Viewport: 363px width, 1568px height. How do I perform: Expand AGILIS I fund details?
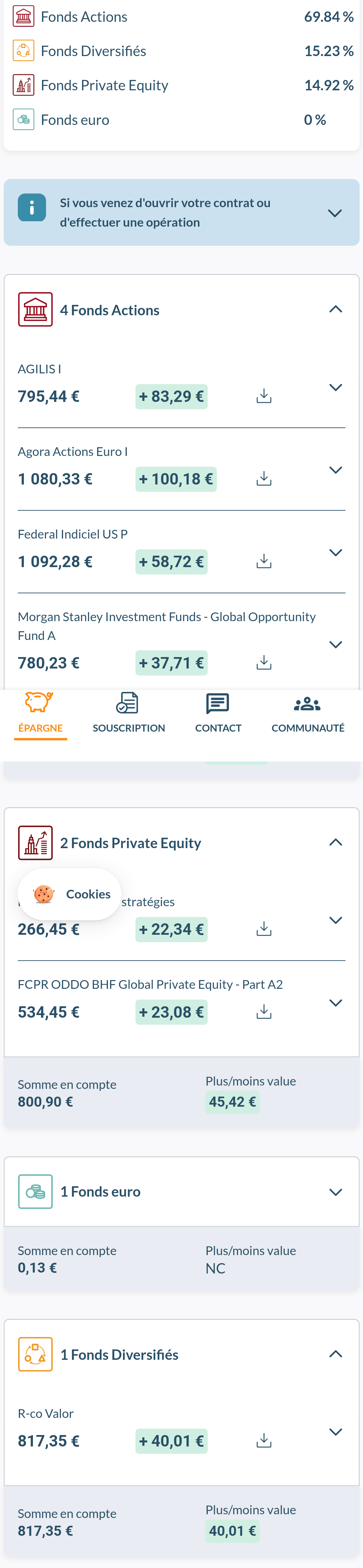335,388
